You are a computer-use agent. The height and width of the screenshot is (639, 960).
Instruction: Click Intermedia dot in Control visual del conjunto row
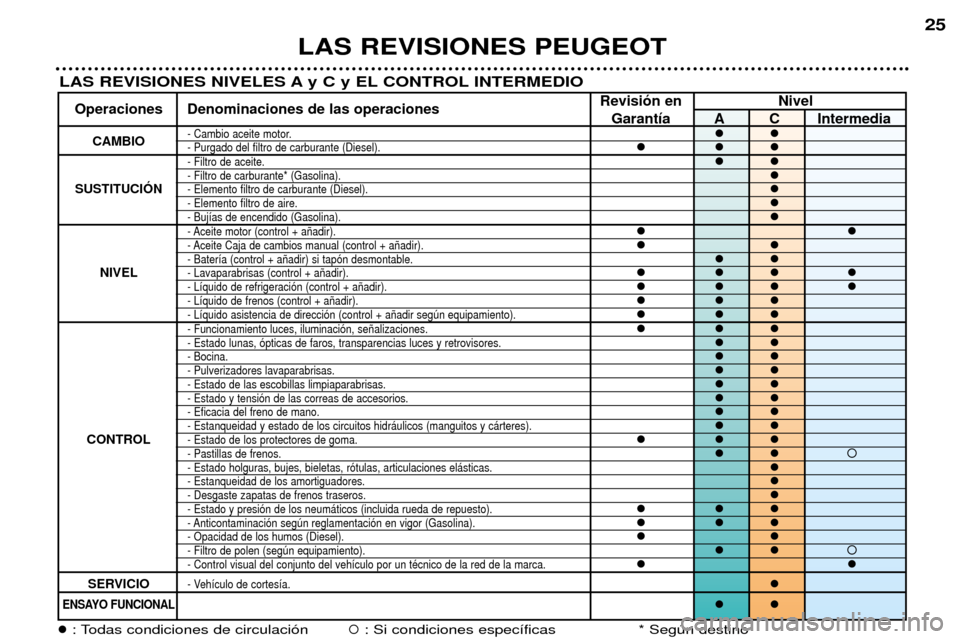(x=852, y=564)
